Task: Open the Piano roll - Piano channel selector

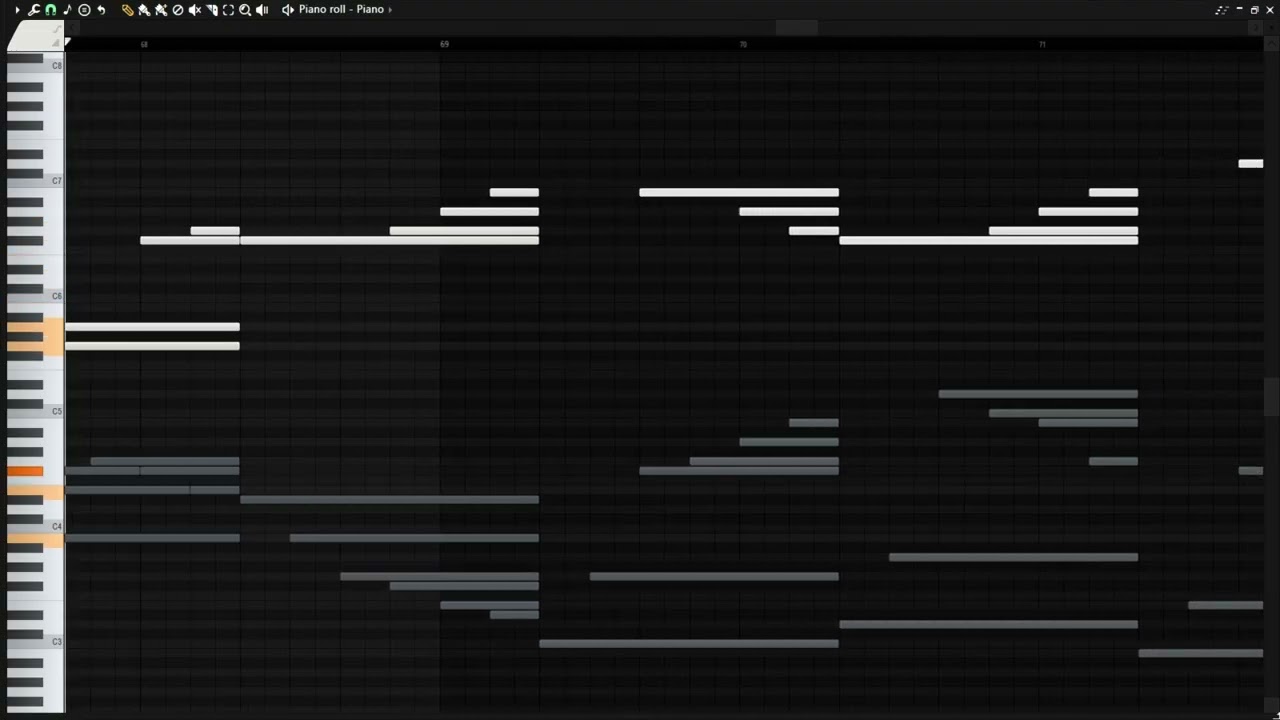Action: pos(341,10)
